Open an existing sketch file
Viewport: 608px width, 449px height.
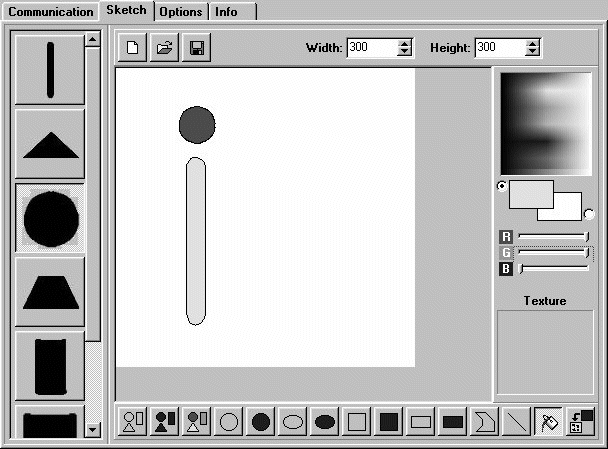(x=164, y=47)
